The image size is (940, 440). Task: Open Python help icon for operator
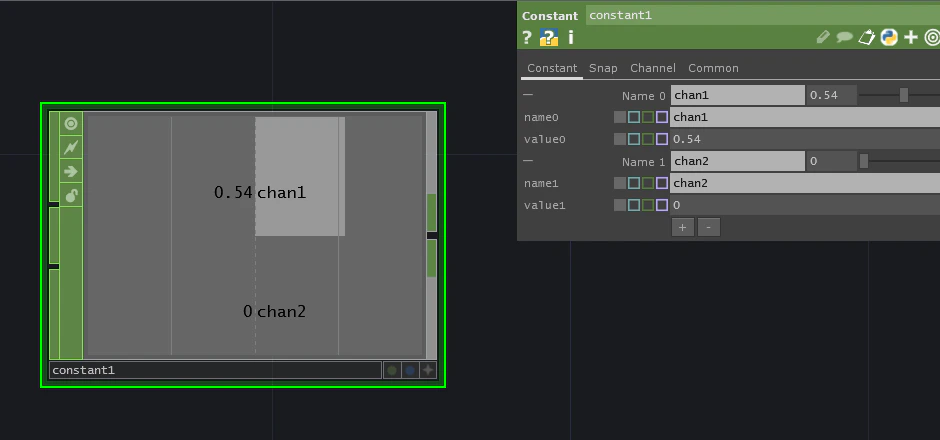tap(549, 38)
